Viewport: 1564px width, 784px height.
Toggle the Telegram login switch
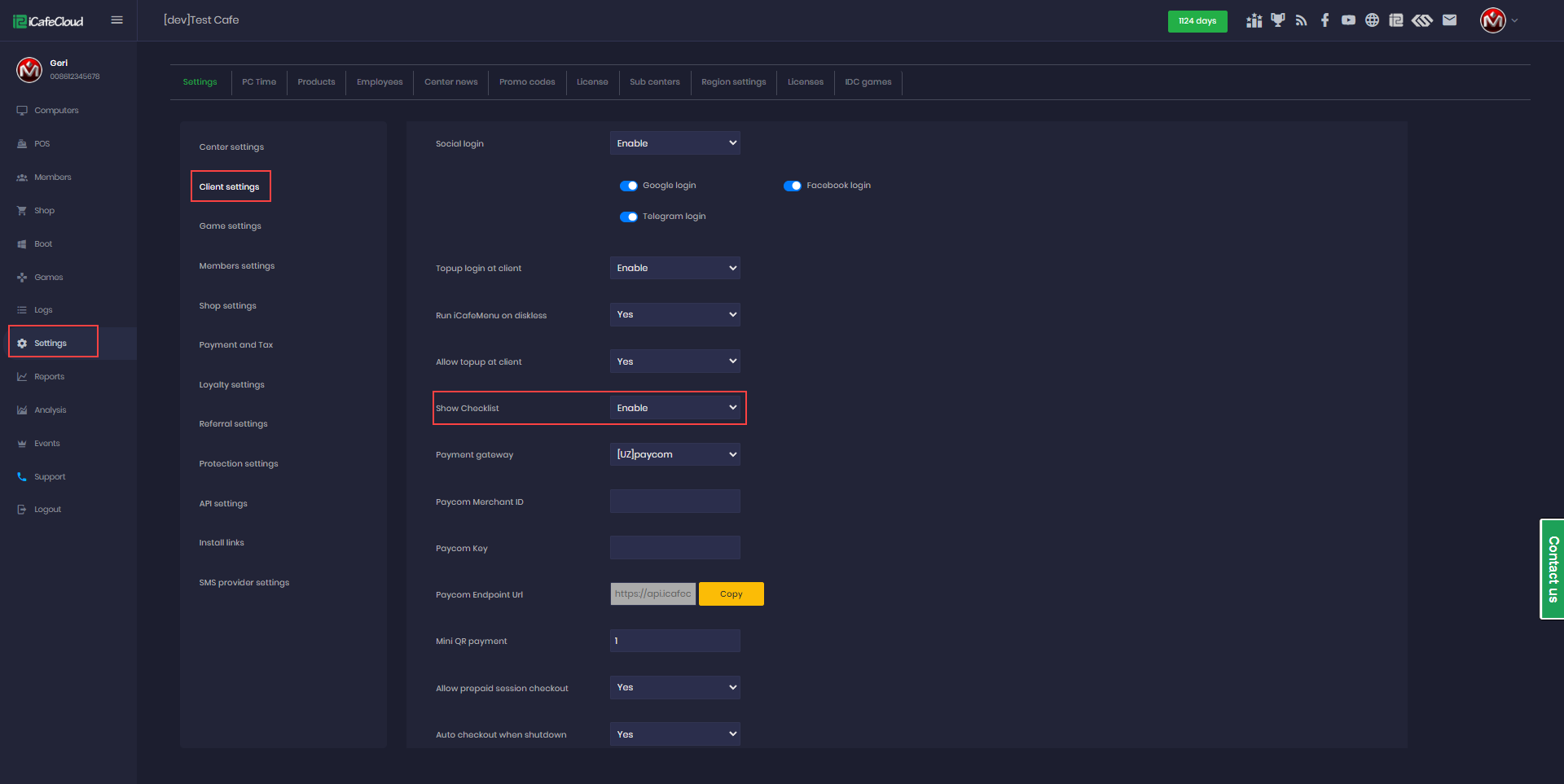(628, 217)
